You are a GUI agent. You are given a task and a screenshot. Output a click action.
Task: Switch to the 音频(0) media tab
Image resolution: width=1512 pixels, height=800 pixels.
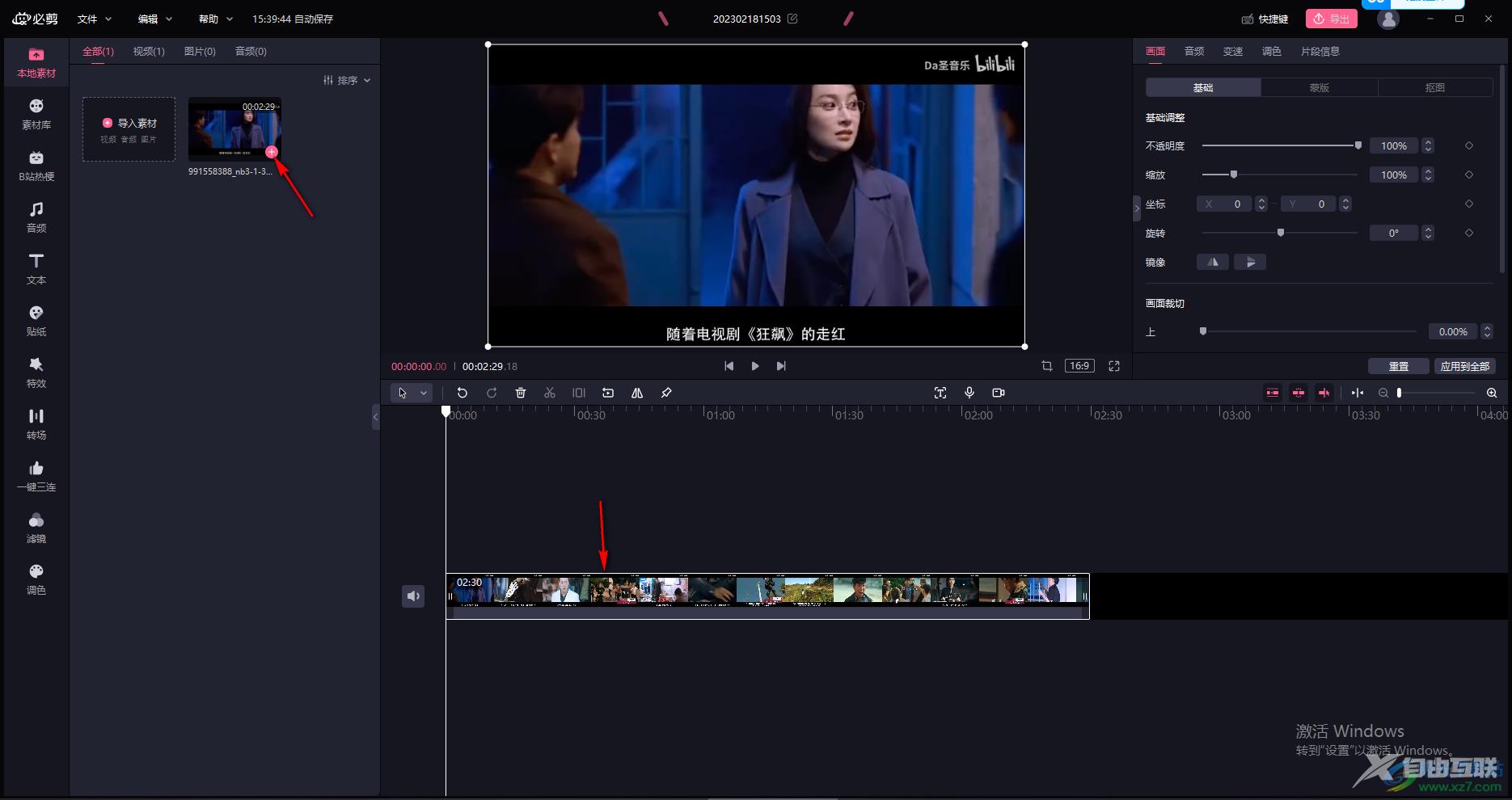[251, 51]
